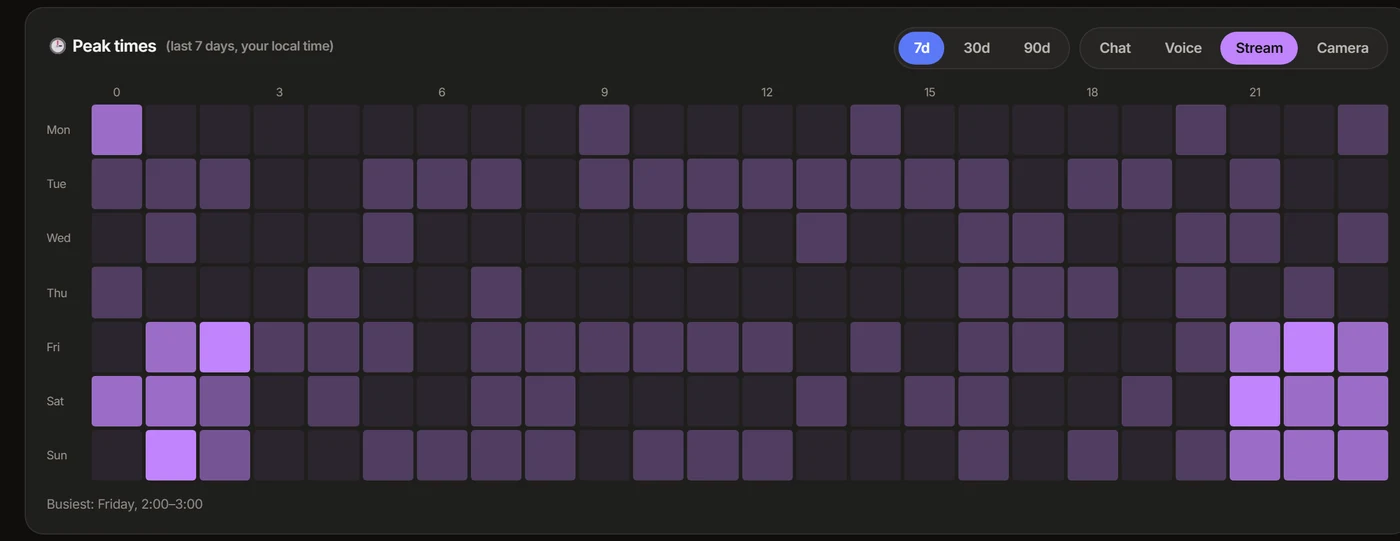Viewport: 1400px width, 541px height.
Task: Click the Tuesday hour 12 heatmap cell
Action: (x=767, y=184)
